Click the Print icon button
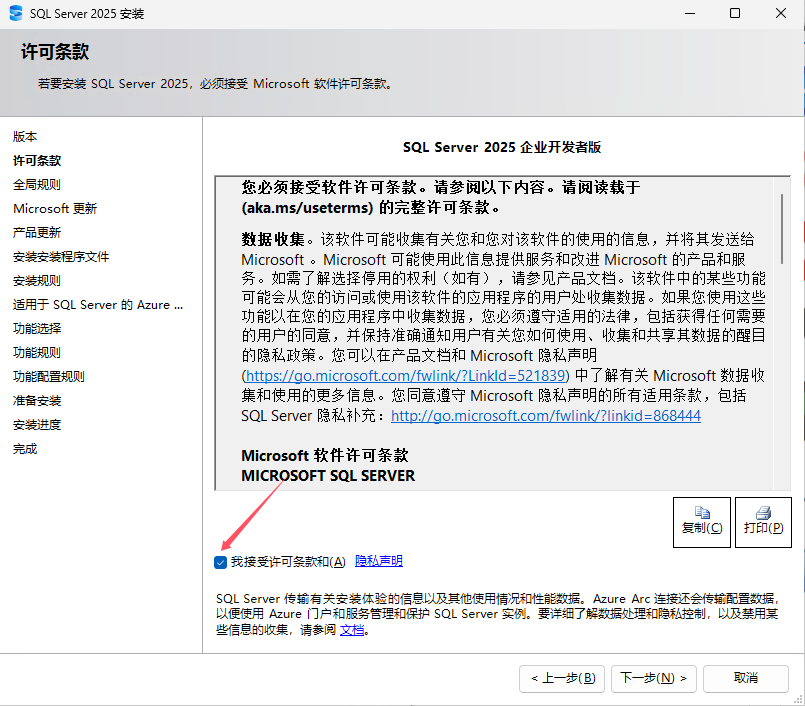The image size is (805, 706). point(762,521)
